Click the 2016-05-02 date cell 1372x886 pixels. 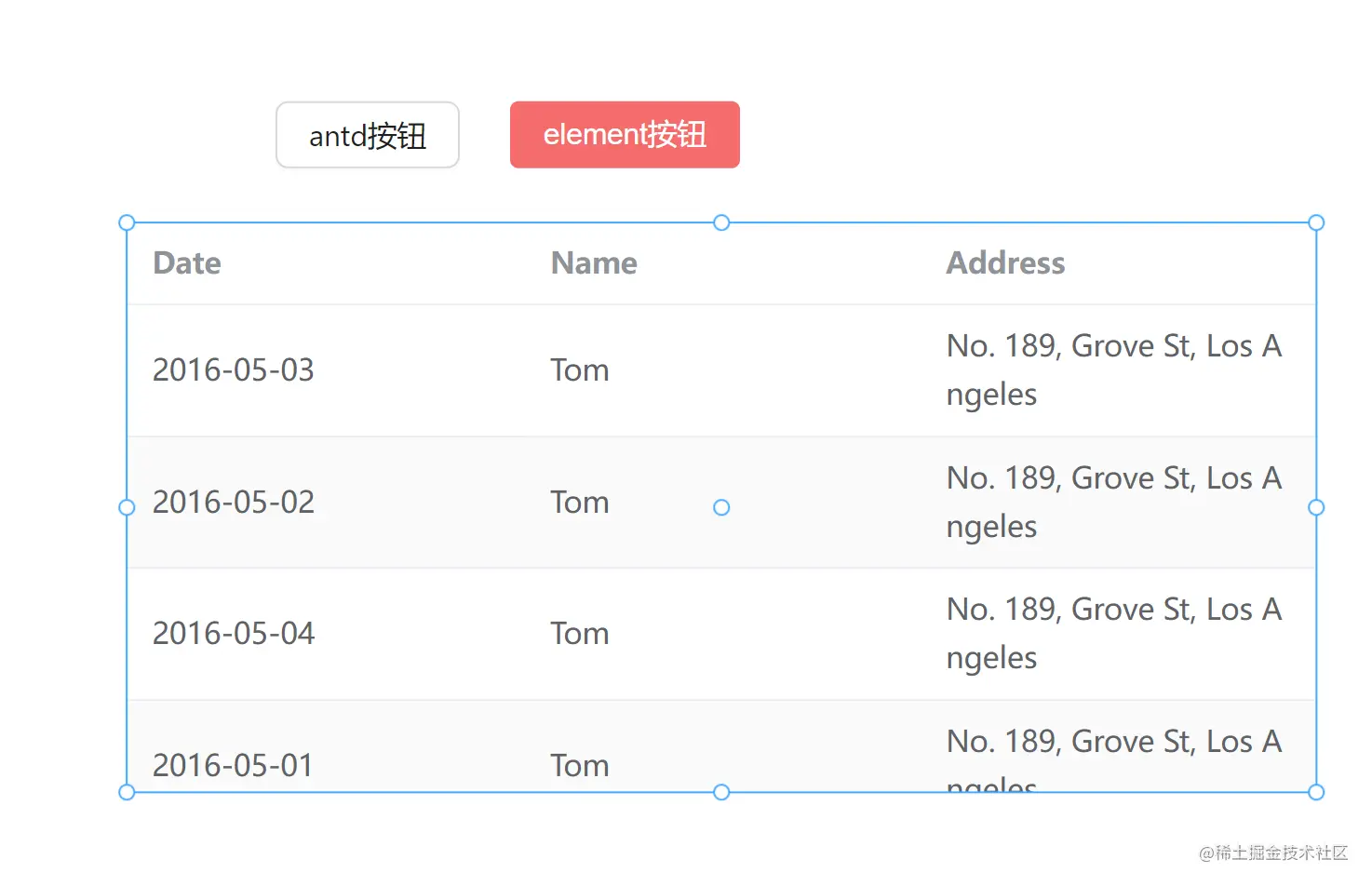point(234,503)
